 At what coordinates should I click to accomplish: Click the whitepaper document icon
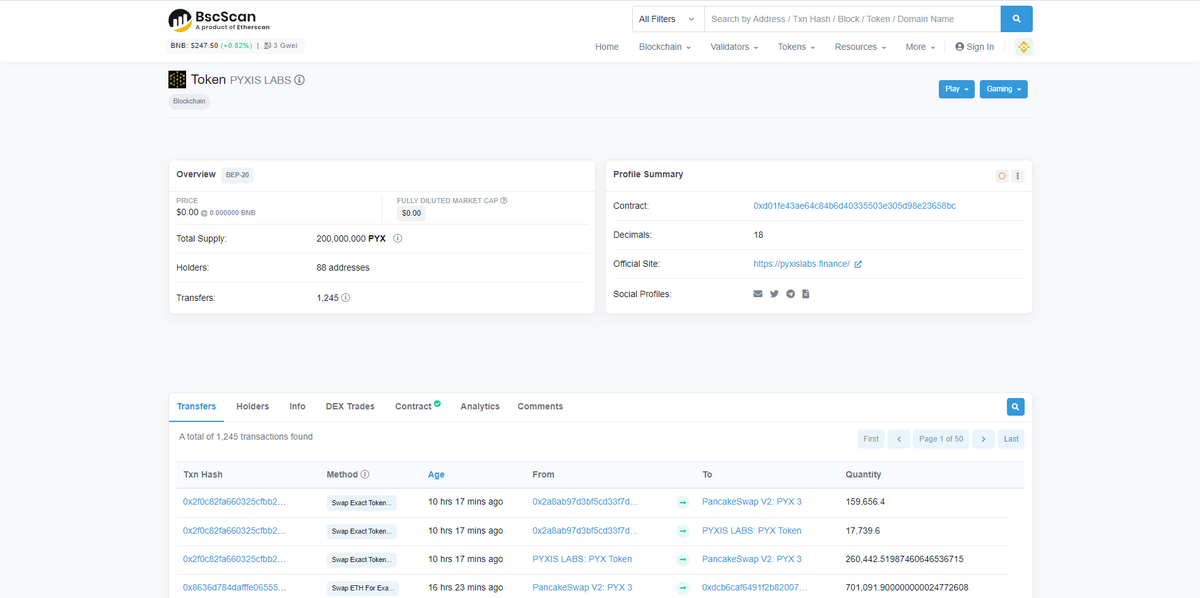[806, 294]
